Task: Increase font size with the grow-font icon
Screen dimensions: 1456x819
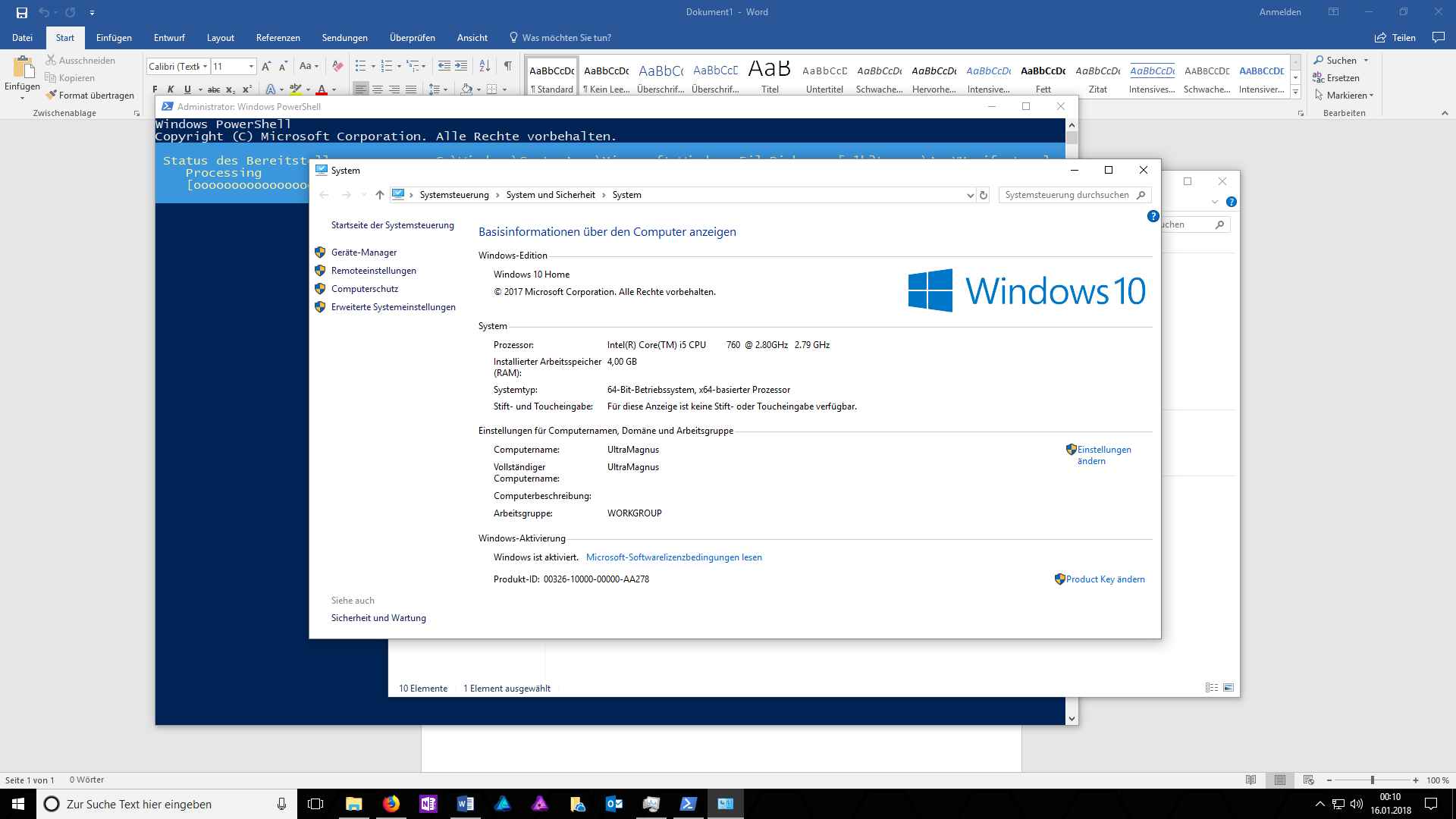Action: click(266, 66)
